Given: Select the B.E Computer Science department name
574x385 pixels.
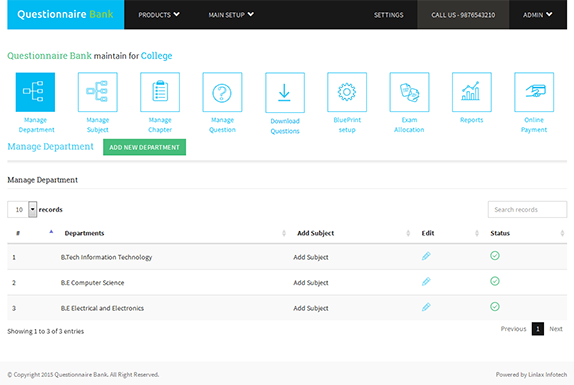Looking at the screenshot, I should (x=92, y=283).
